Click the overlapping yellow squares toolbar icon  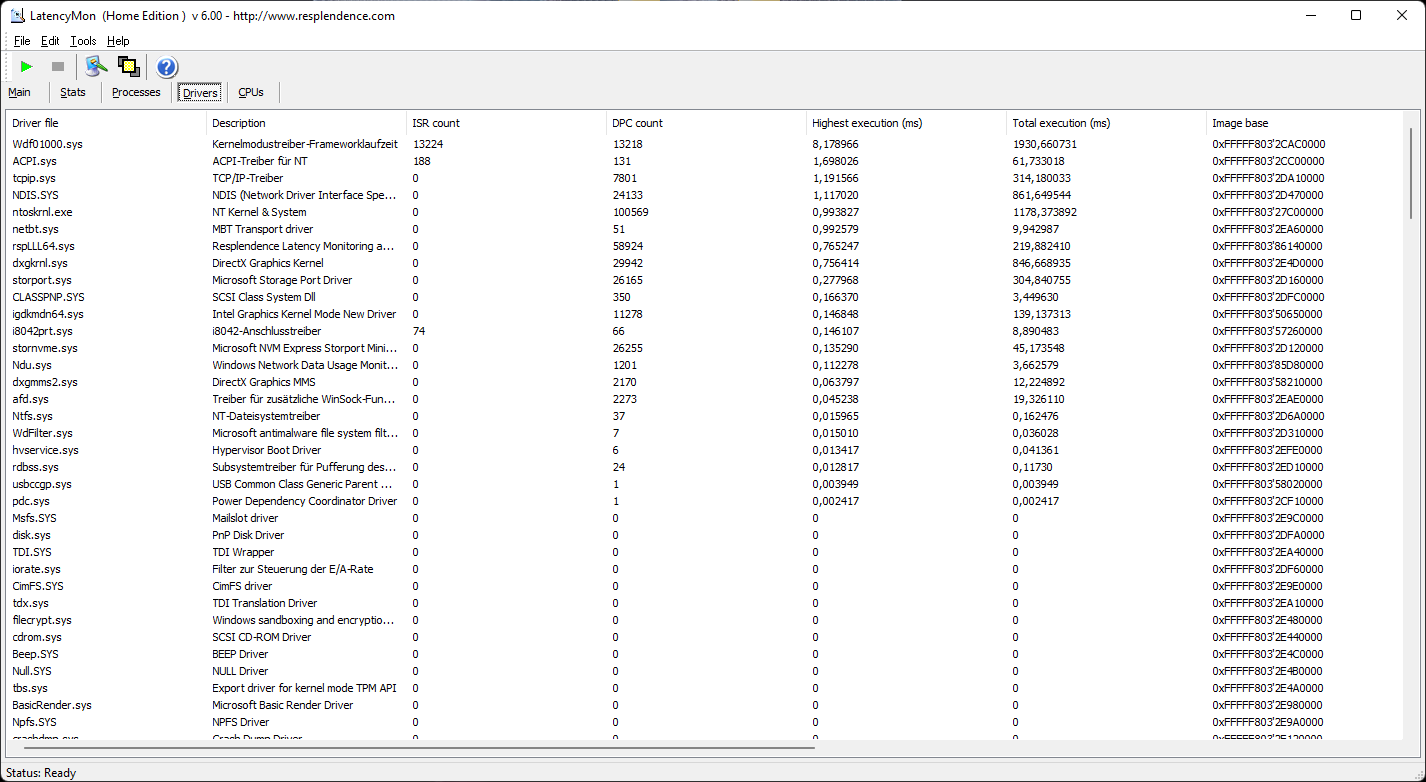click(x=128, y=67)
